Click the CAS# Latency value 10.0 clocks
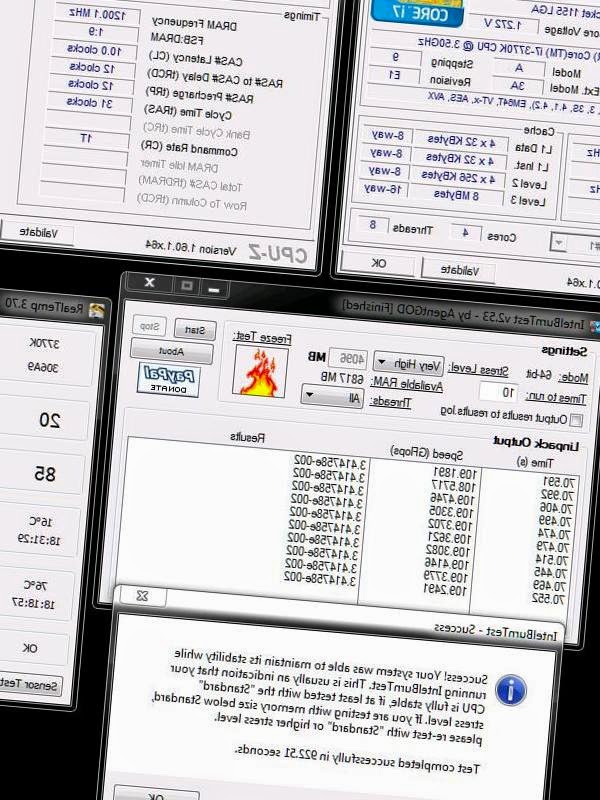 pyautogui.click(x=94, y=50)
